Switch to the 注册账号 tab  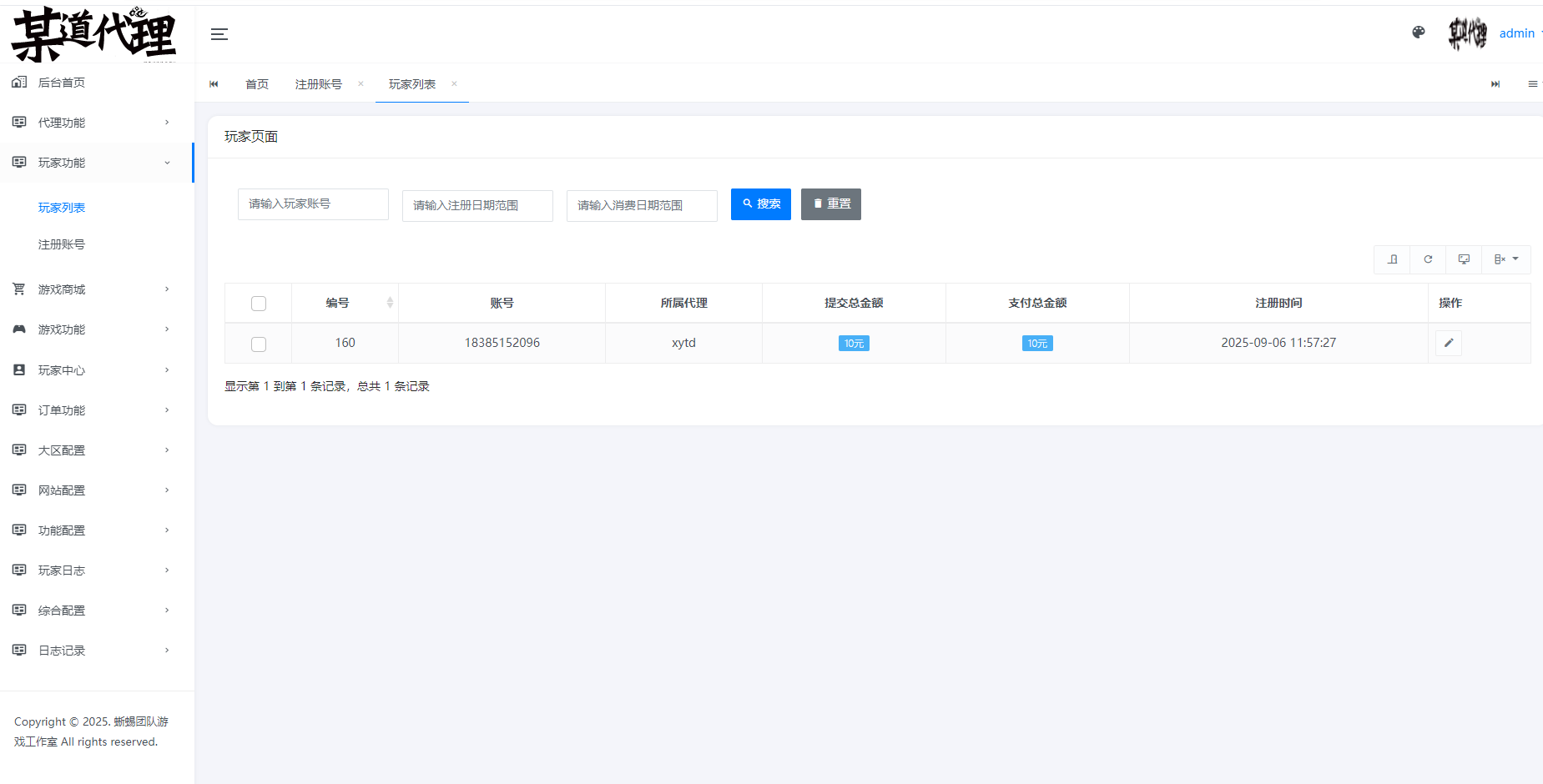319,84
